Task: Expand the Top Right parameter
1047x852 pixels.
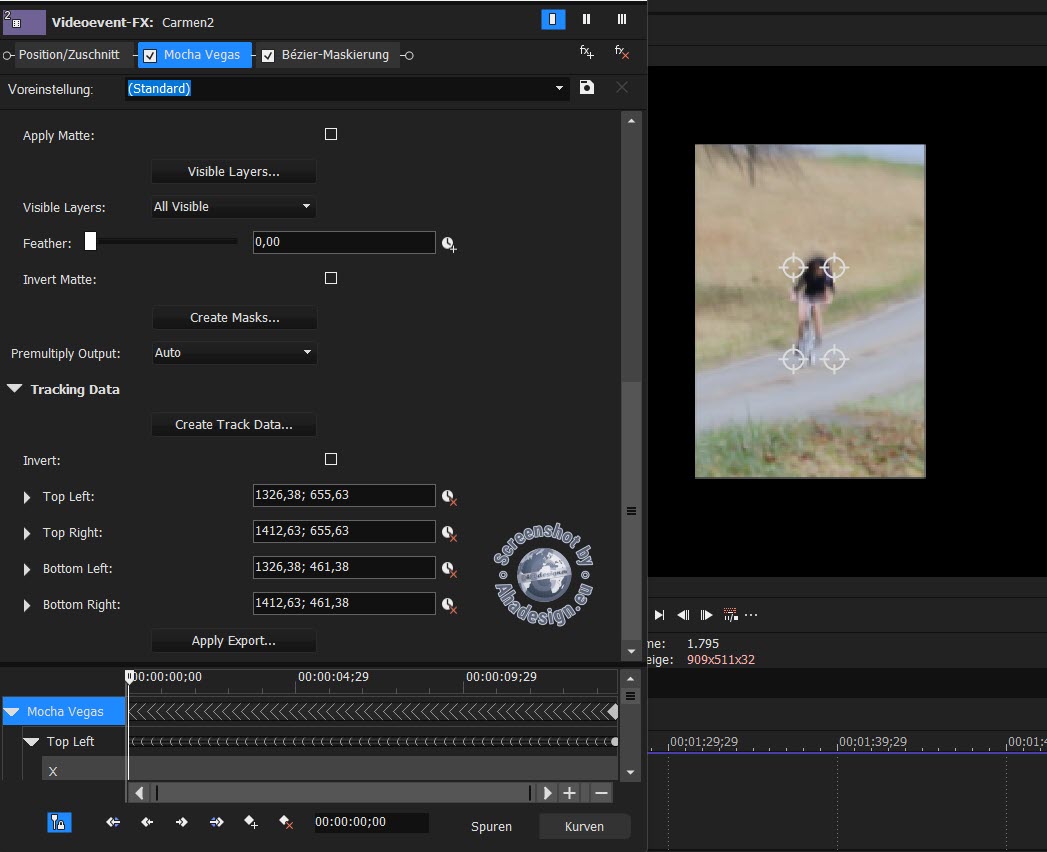Action: pyautogui.click(x=27, y=533)
